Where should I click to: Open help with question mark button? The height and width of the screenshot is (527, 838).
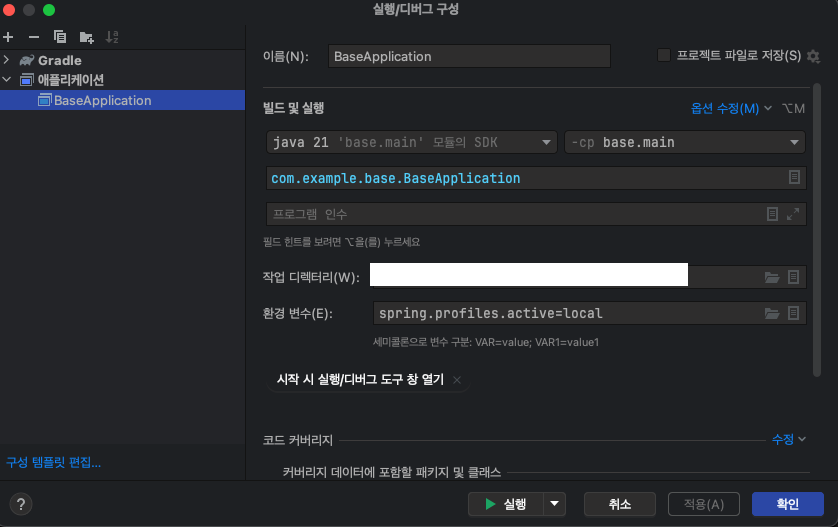point(21,504)
